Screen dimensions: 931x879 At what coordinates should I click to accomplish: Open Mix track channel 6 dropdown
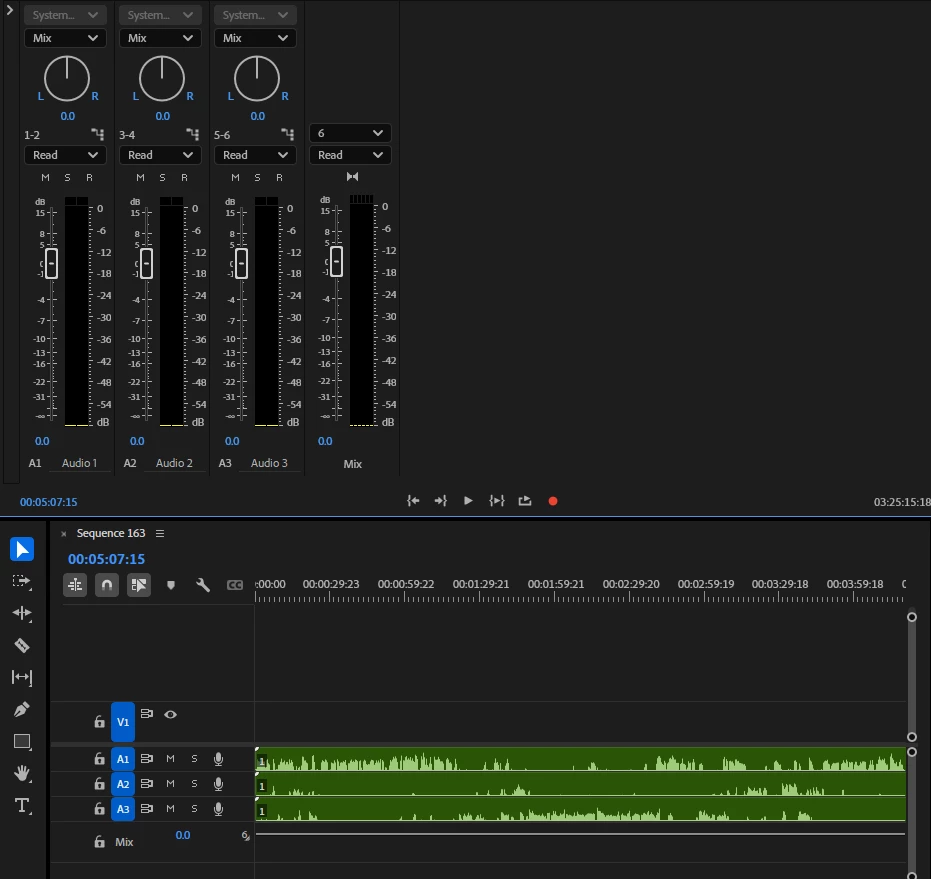[x=350, y=133]
